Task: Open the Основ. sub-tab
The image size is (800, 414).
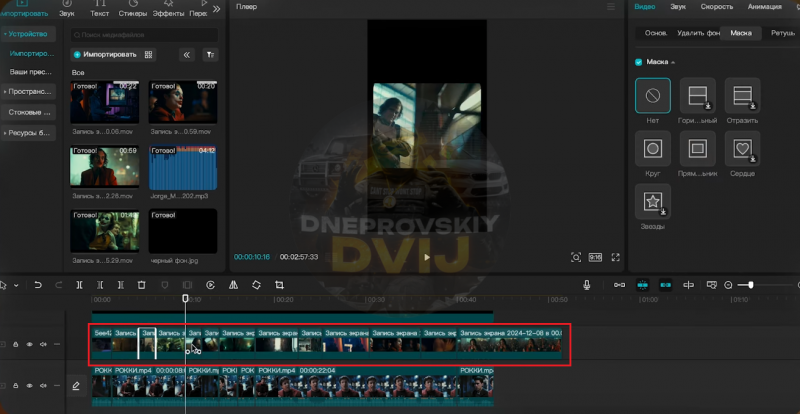Action: coord(656,33)
